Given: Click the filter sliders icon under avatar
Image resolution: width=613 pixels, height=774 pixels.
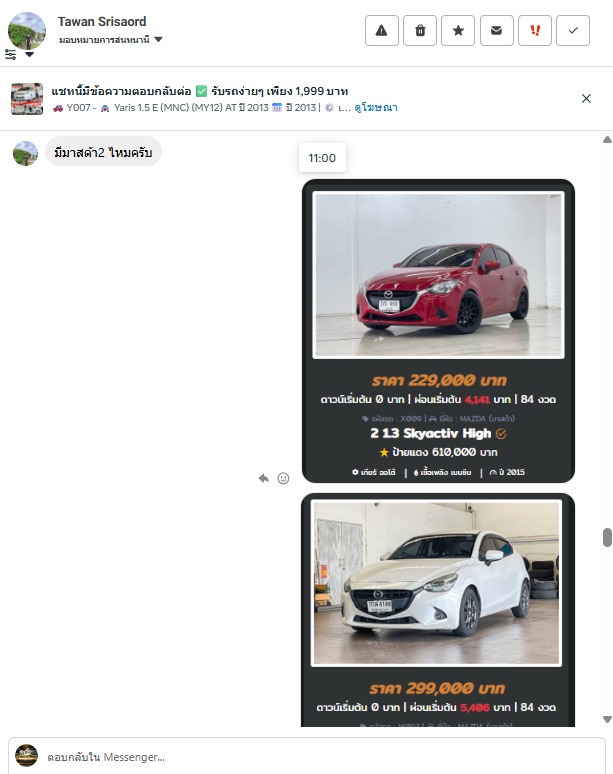Looking at the screenshot, I should pyautogui.click(x=10, y=54).
